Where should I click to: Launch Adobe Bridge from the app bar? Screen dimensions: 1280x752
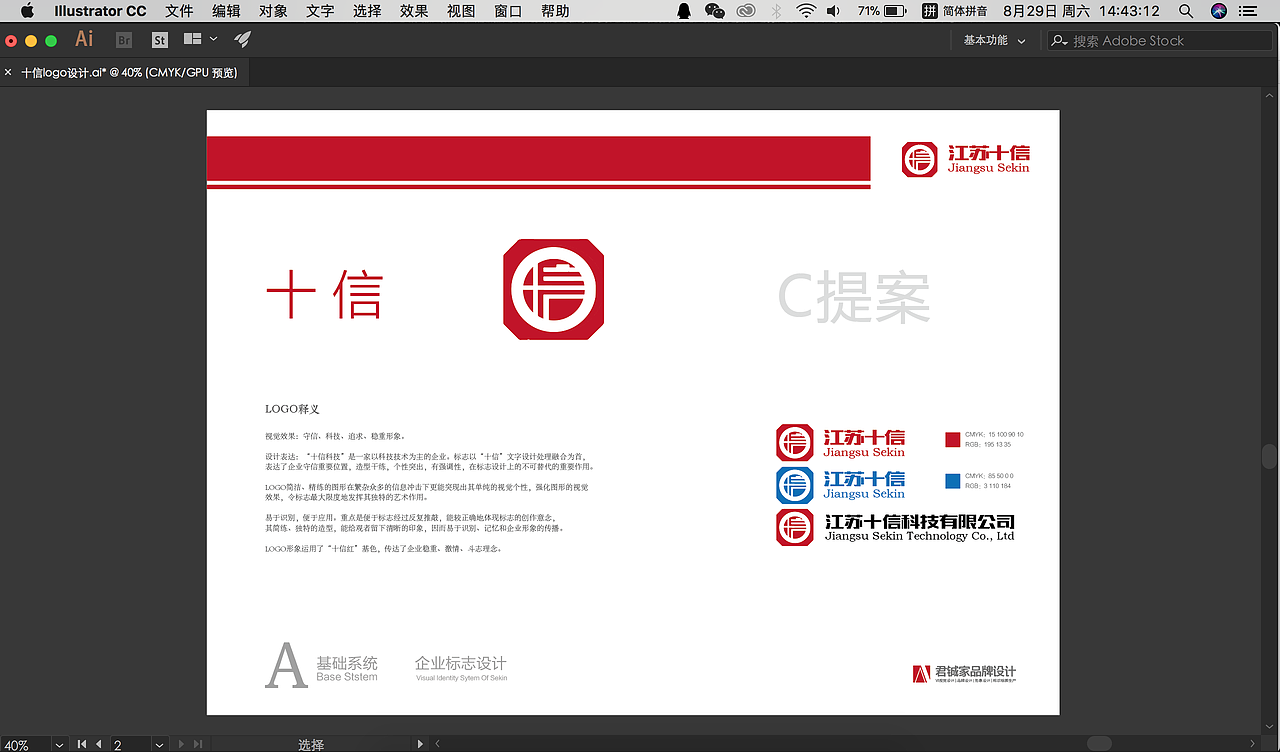point(123,40)
